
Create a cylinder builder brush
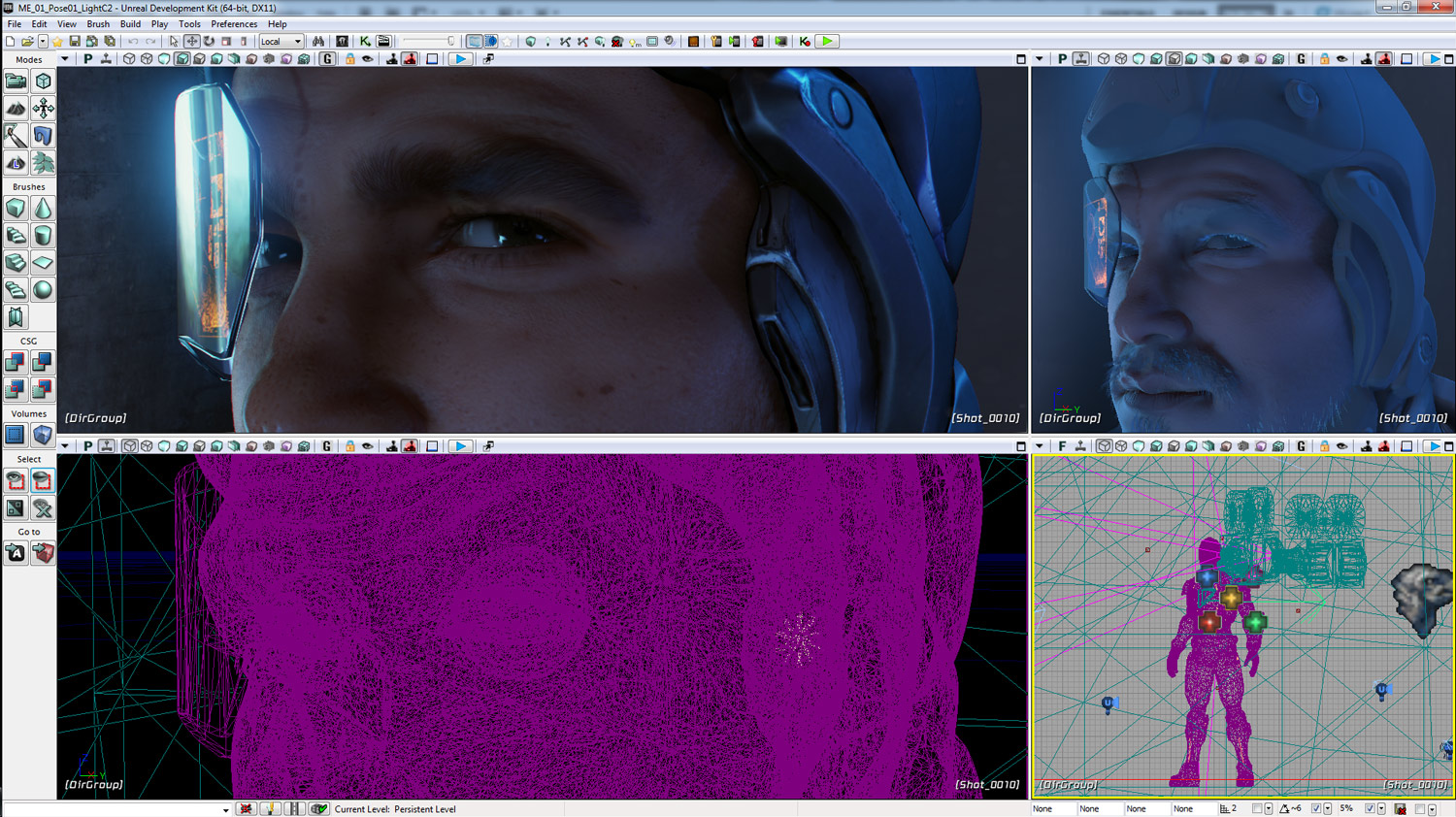coord(43,236)
